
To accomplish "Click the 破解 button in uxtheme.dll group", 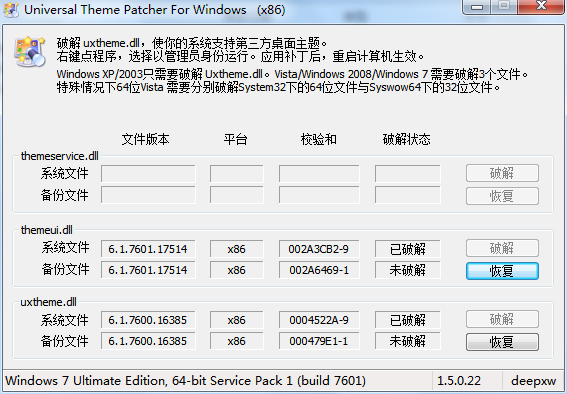I will [502, 320].
